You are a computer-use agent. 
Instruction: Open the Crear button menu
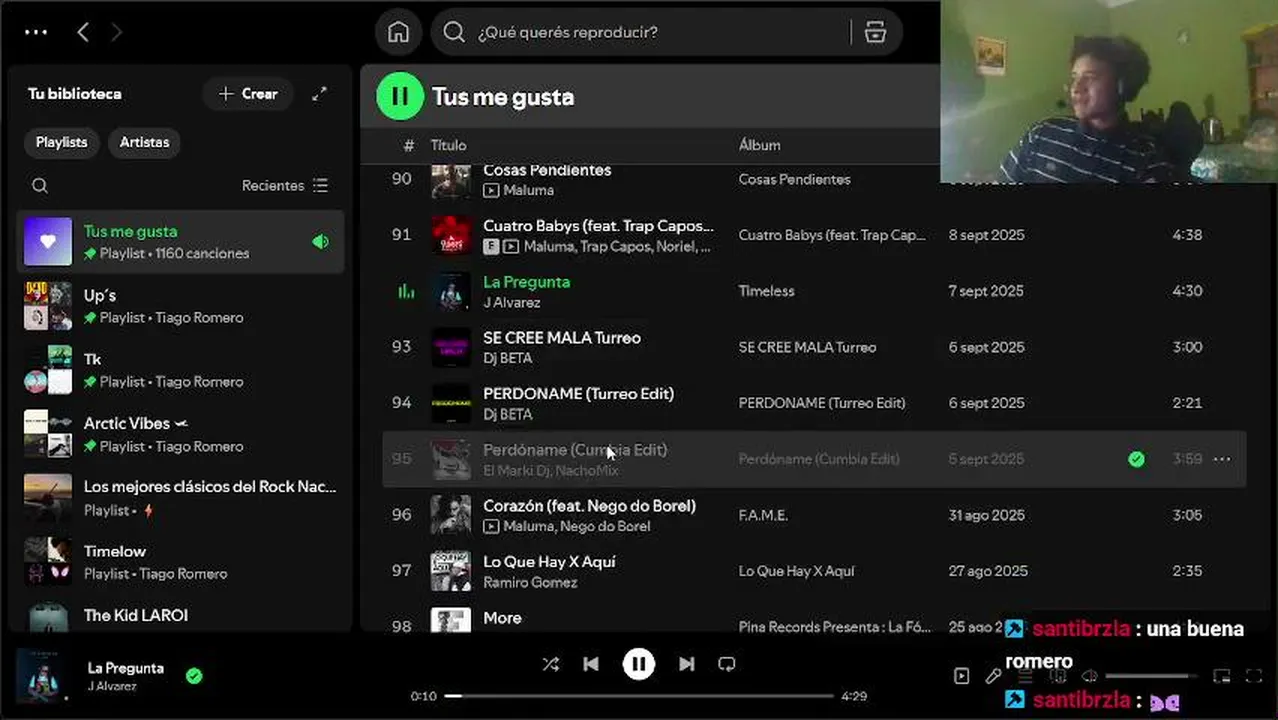(x=248, y=94)
